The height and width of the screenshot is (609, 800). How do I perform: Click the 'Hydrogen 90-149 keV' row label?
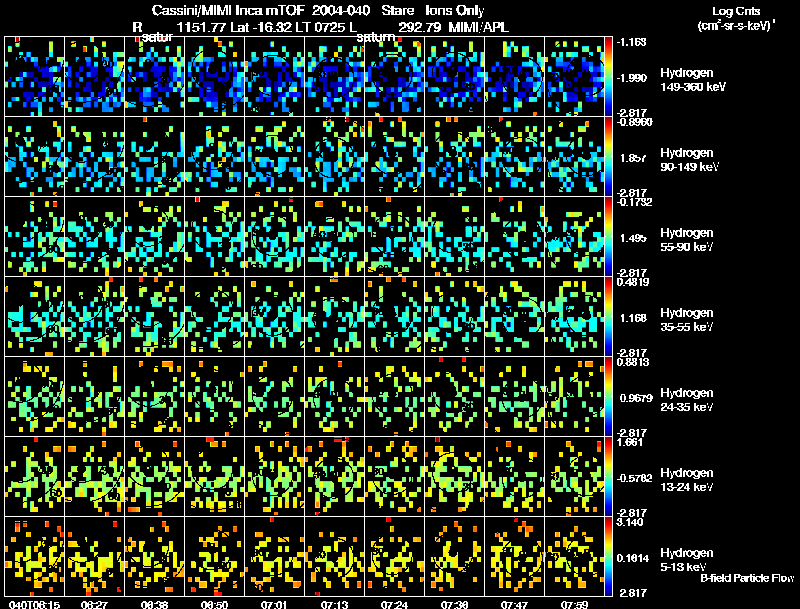tap(689, 160)
